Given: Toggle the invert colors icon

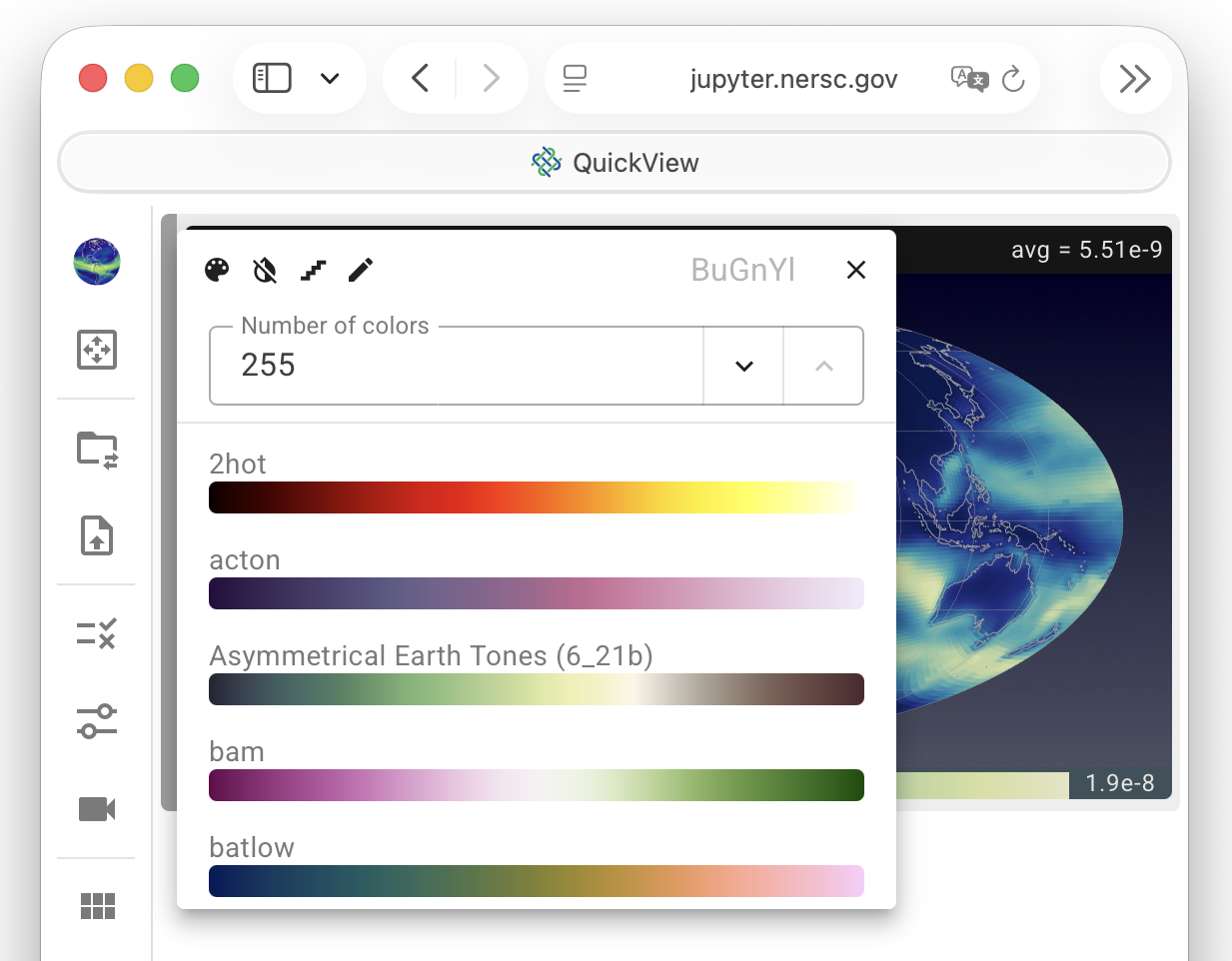Looking at the screenshot, I should pyautogui.click(x=265, y=270).
